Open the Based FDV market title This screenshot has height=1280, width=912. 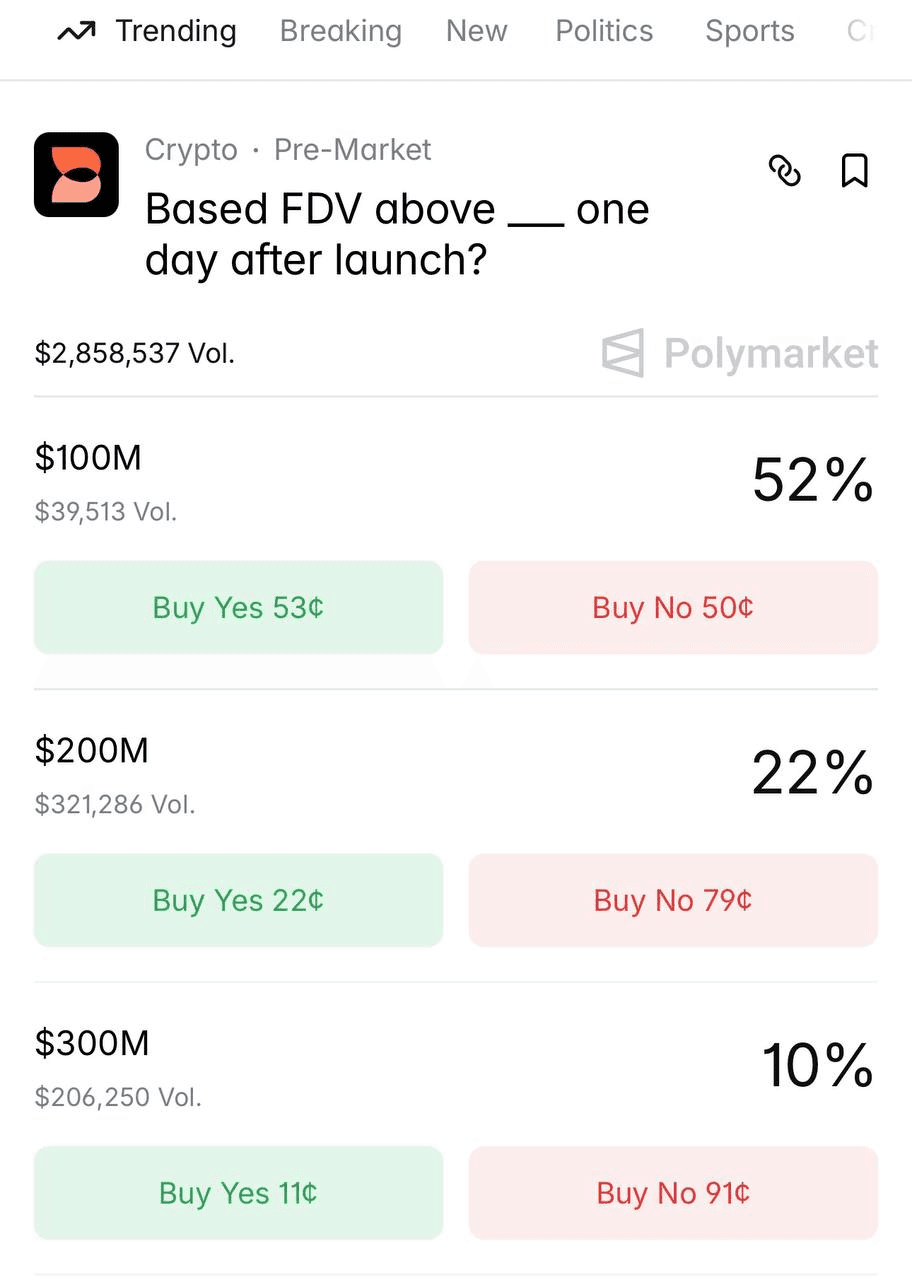(x=396, y=234)
